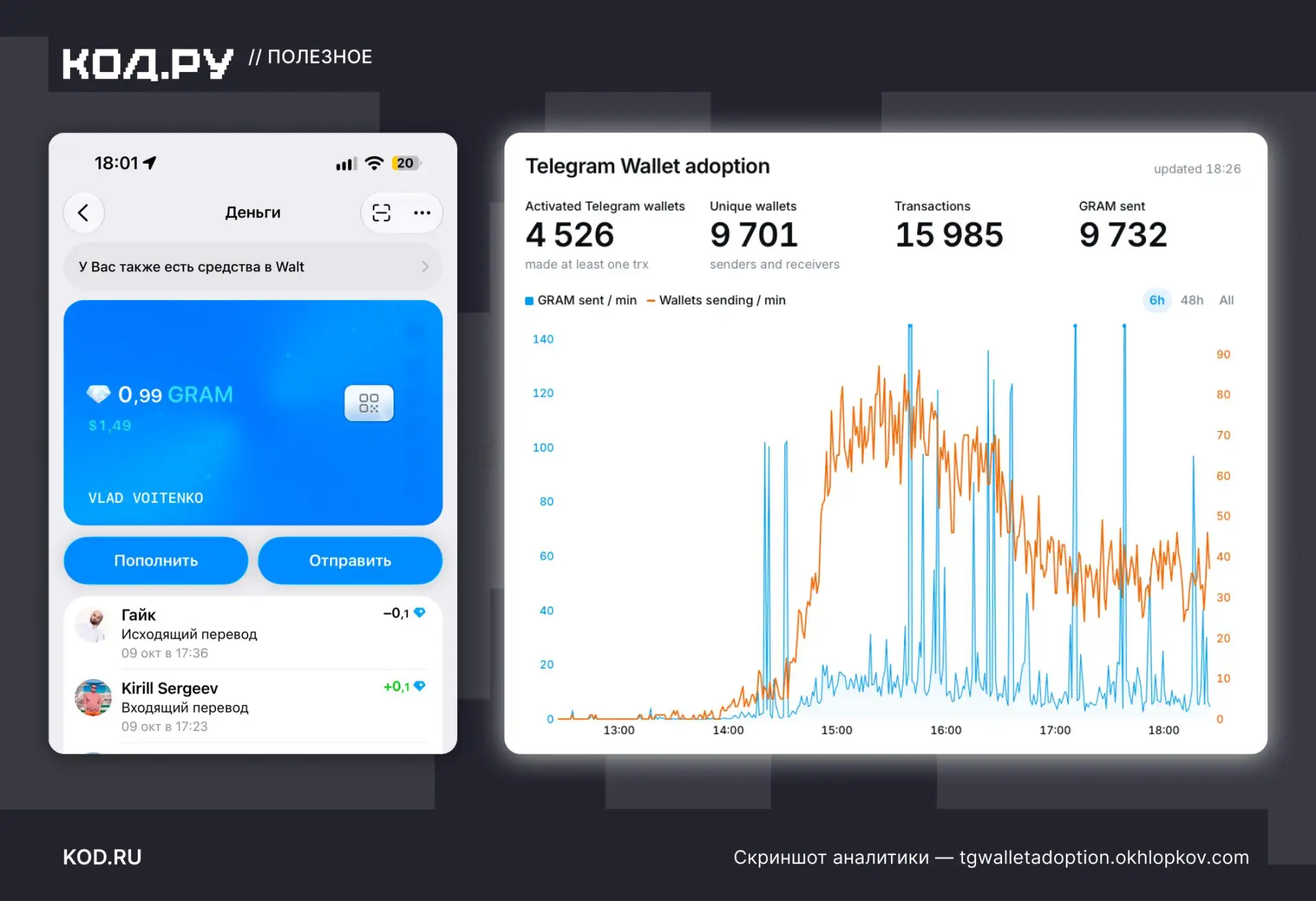Tap the back arrow next to Деньги
Screen dimensions: 1316x901
click(84, 213)
